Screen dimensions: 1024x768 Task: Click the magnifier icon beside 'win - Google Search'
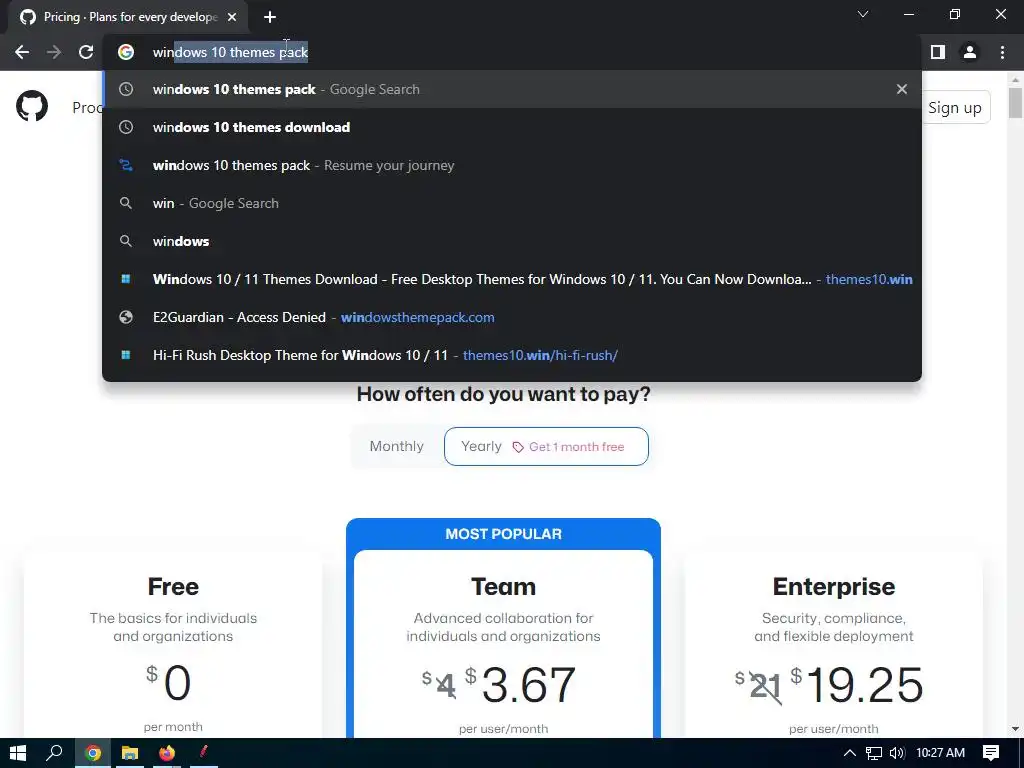(x=126, y=203)
